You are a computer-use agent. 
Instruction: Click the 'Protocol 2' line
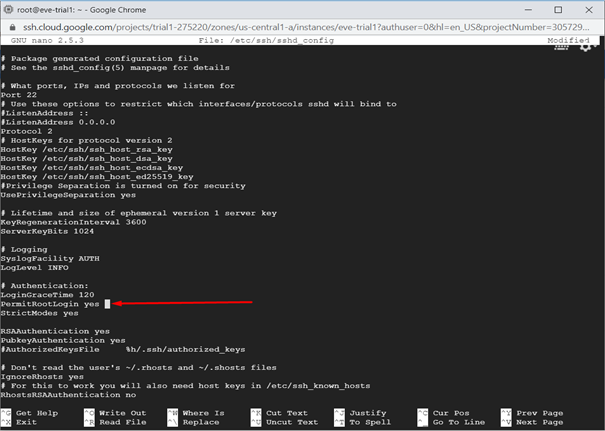point(26,131)
